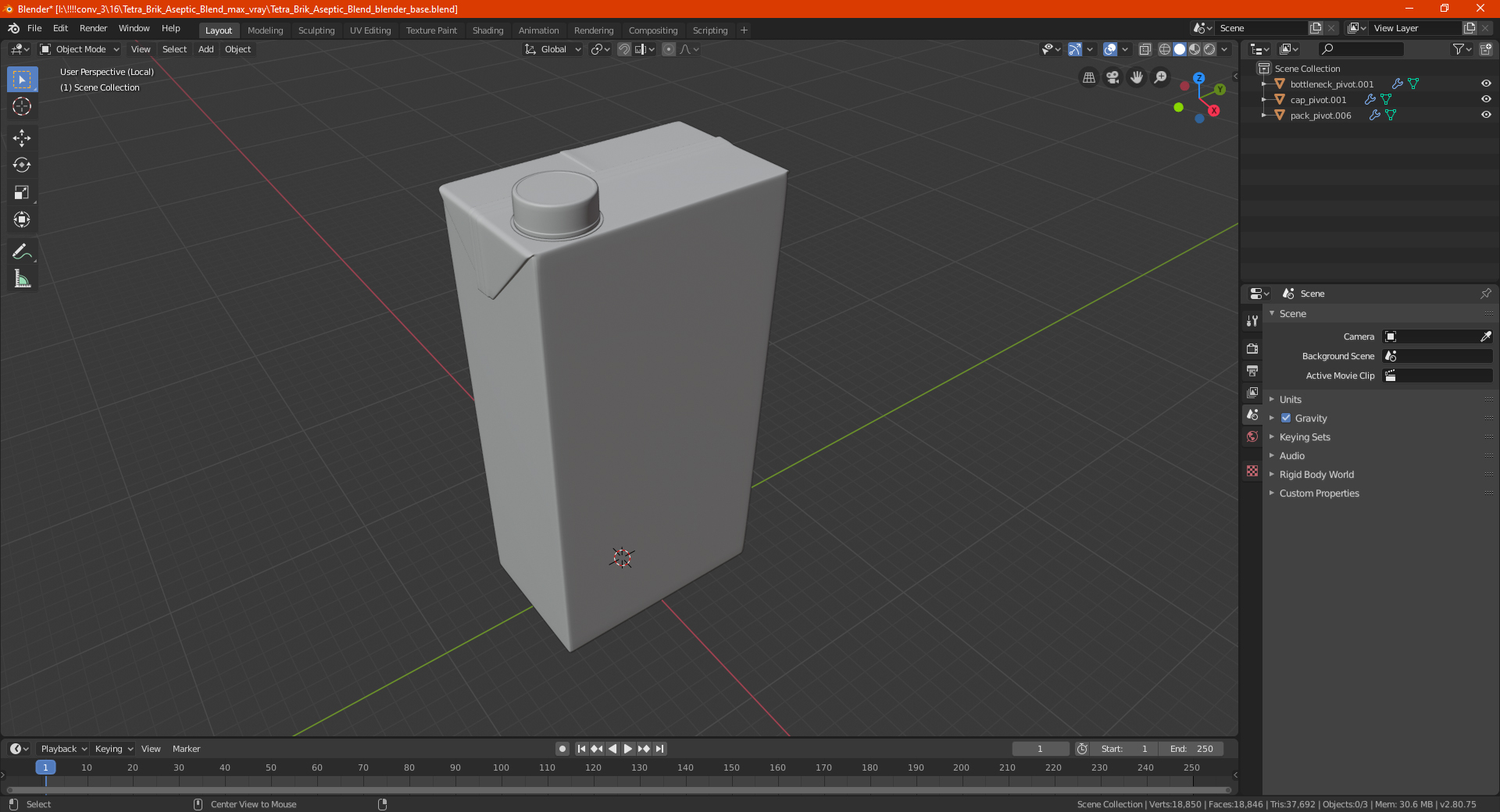The height and width of the screenshot is (812, 1500).
Task: Open View Layer properties tab
Action: pyautogui.click(x=1252, y=392)
